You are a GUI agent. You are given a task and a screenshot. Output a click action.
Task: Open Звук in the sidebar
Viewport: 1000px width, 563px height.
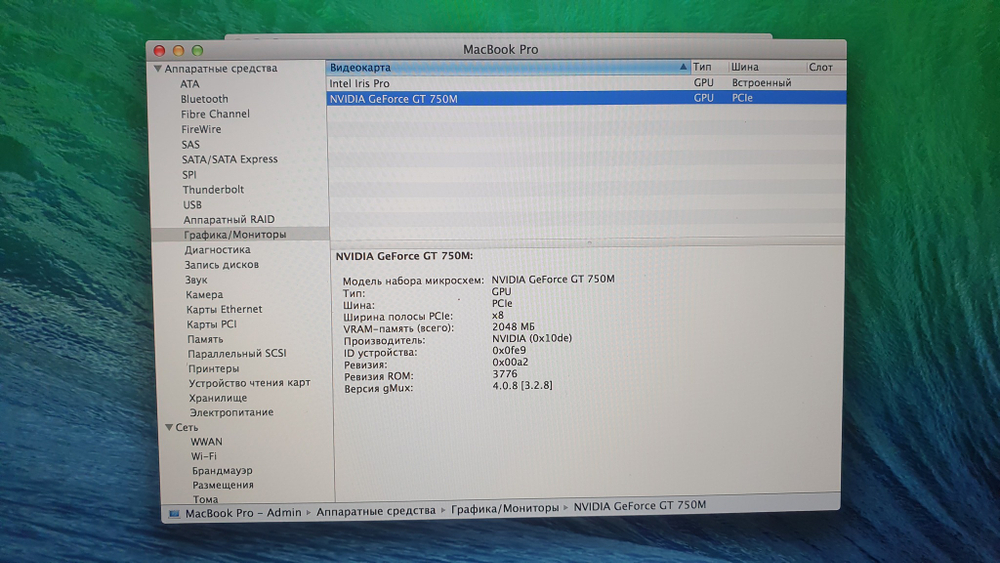tap(196, 280)
